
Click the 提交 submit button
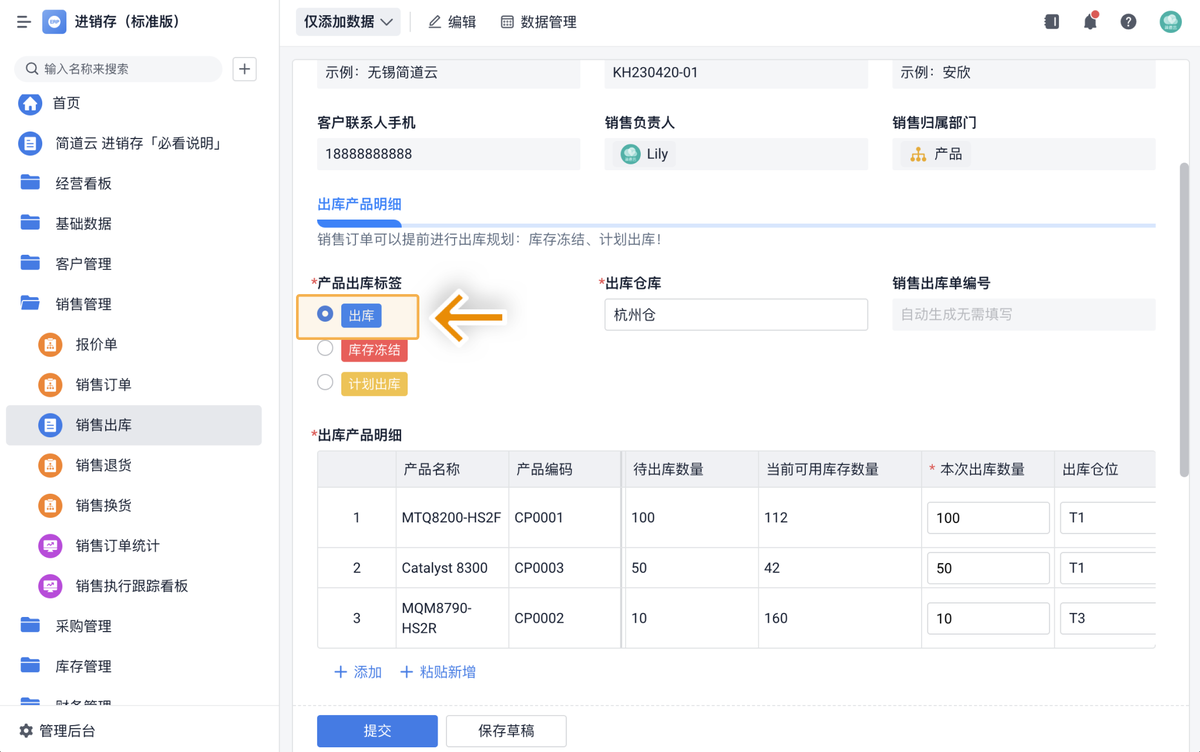click(x=377, y=731)
